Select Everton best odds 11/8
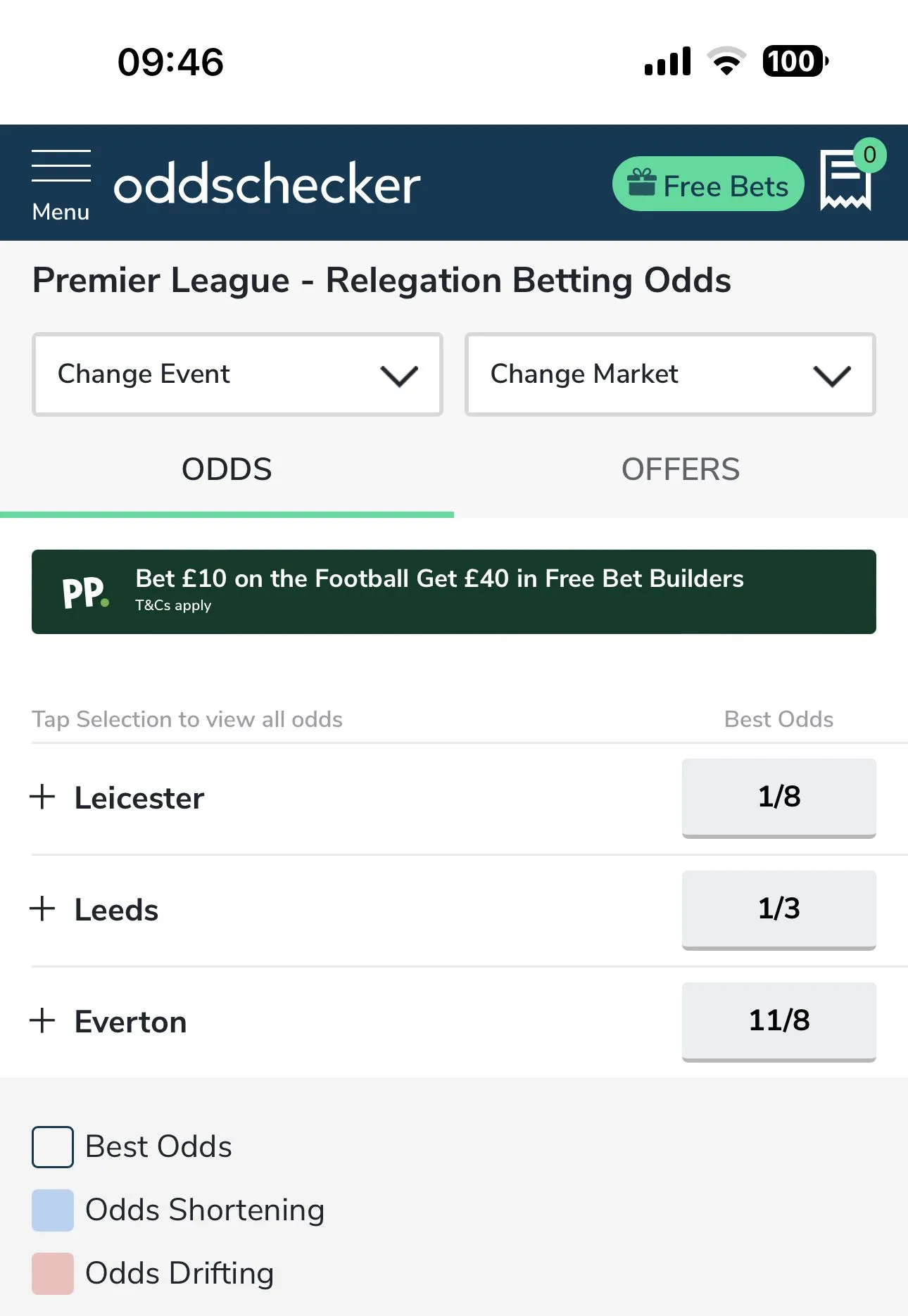 click(x=778, y=1021)
